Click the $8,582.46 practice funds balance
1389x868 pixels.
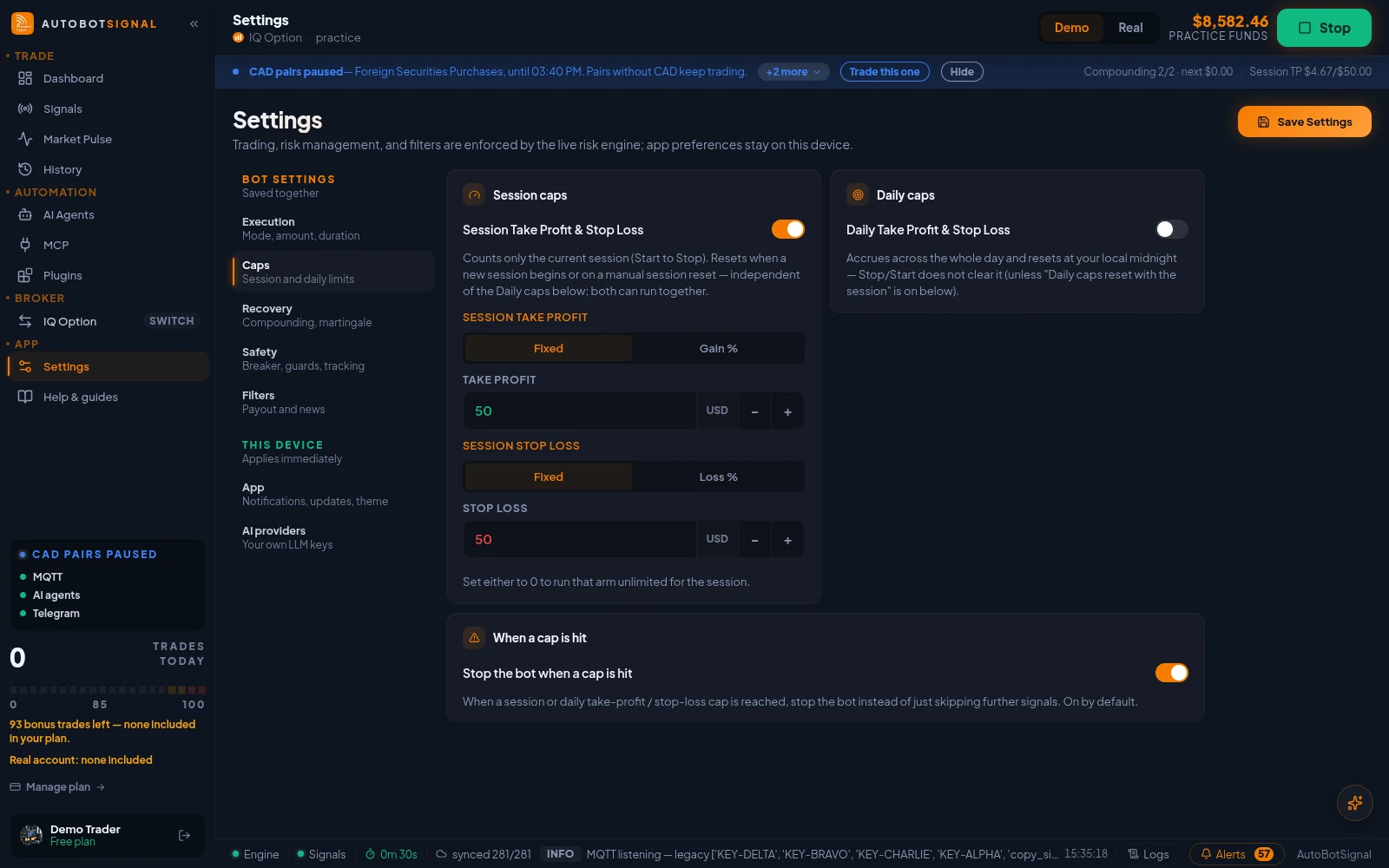click(1230, 21)
